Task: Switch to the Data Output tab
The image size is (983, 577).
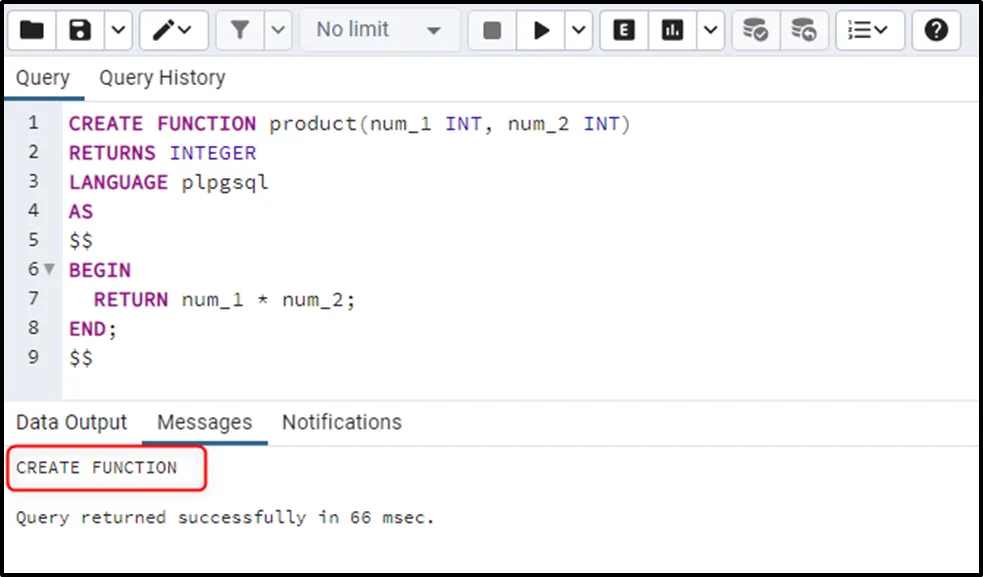Action: click(72, 422)
